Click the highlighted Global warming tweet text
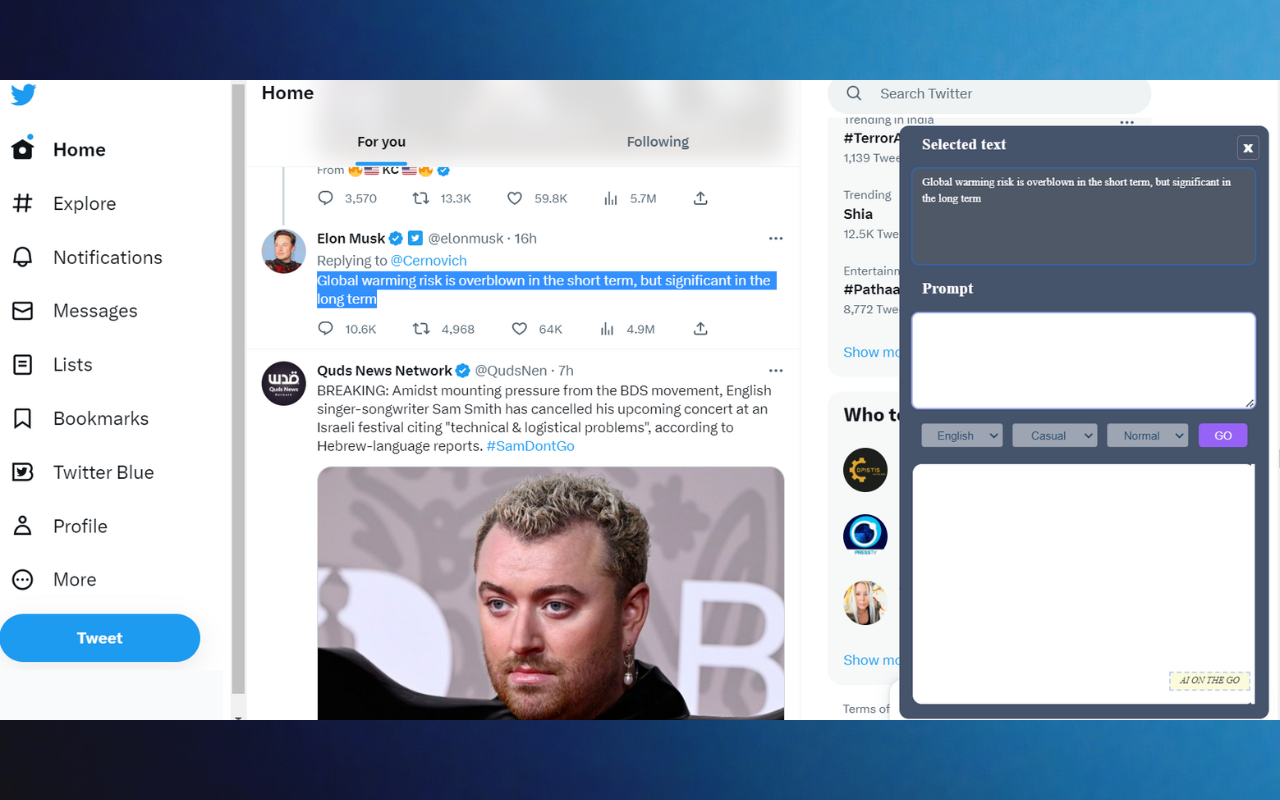The image size is (1280, 800). coord(546,289)
